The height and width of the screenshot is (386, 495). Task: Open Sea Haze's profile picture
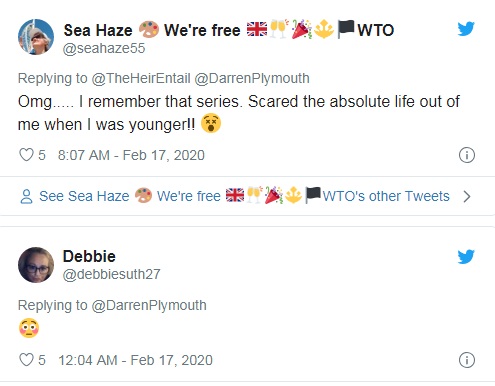pyautogui.click(x=36, y=37)
